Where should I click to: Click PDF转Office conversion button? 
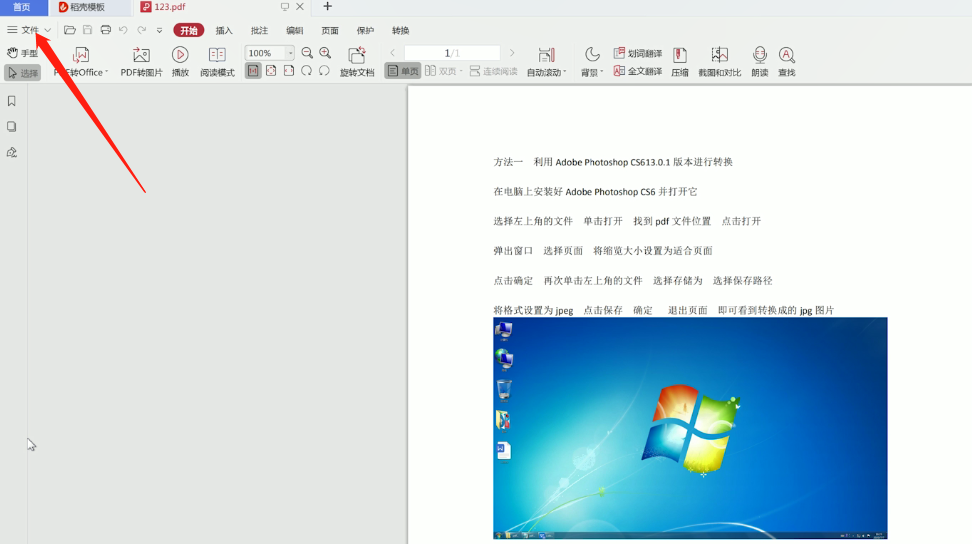pos(81,62)
